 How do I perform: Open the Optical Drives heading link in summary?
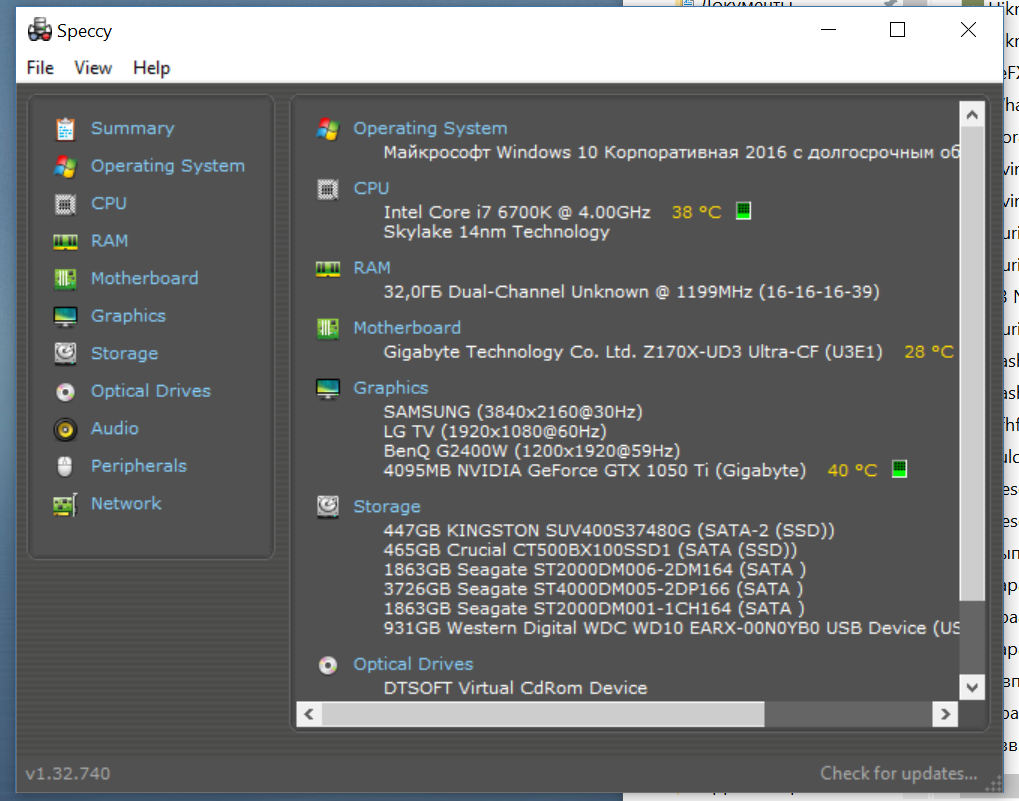coord(413,664)
